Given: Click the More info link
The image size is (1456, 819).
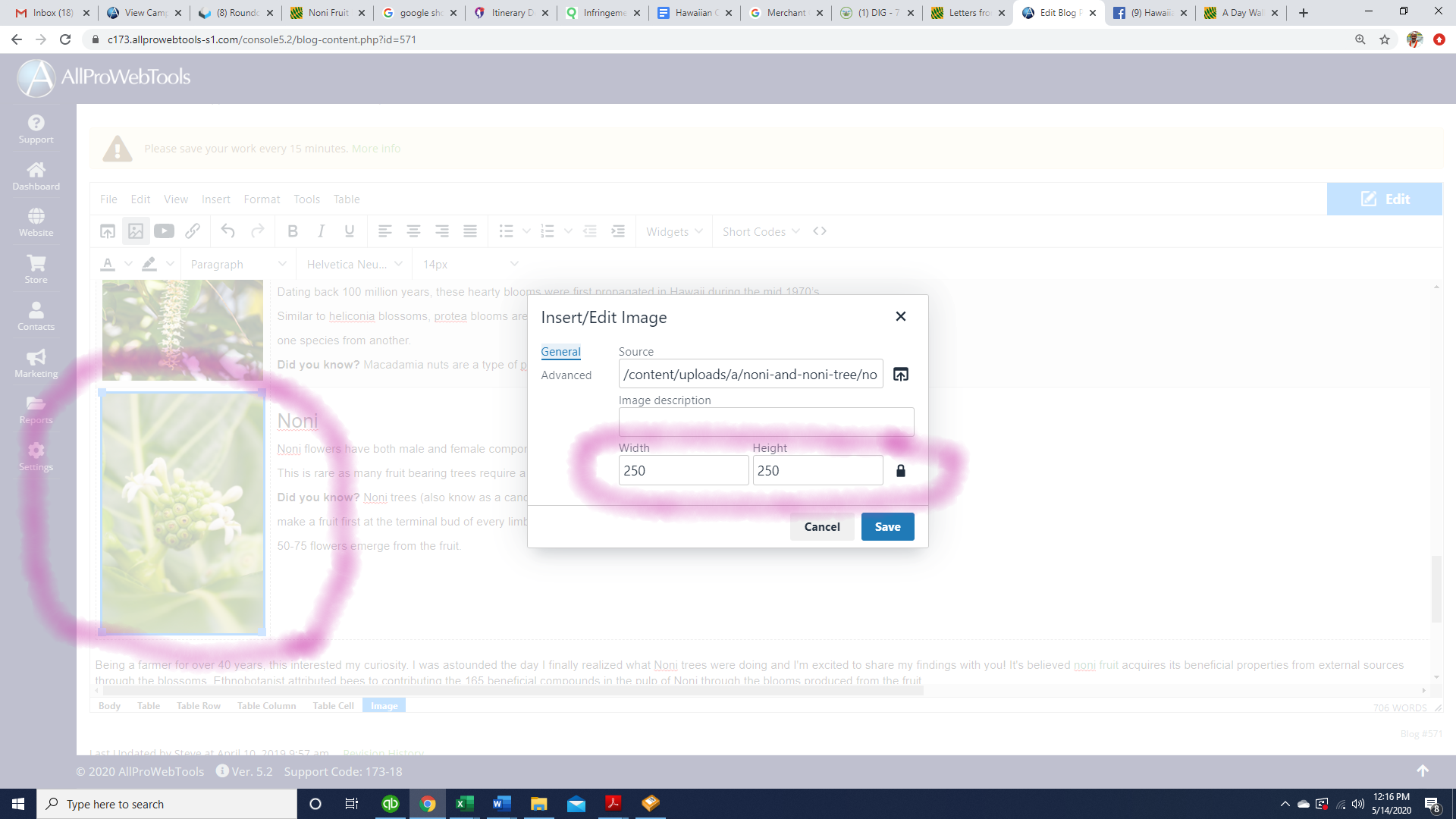Looking at the screenshot, I should [x=376, y=149].
